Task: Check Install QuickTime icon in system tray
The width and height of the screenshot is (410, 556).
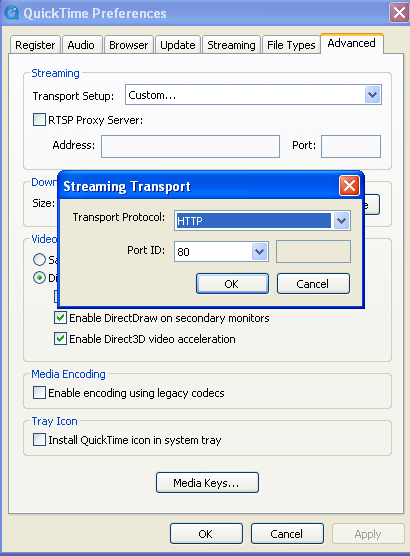Action: (39, 440)
